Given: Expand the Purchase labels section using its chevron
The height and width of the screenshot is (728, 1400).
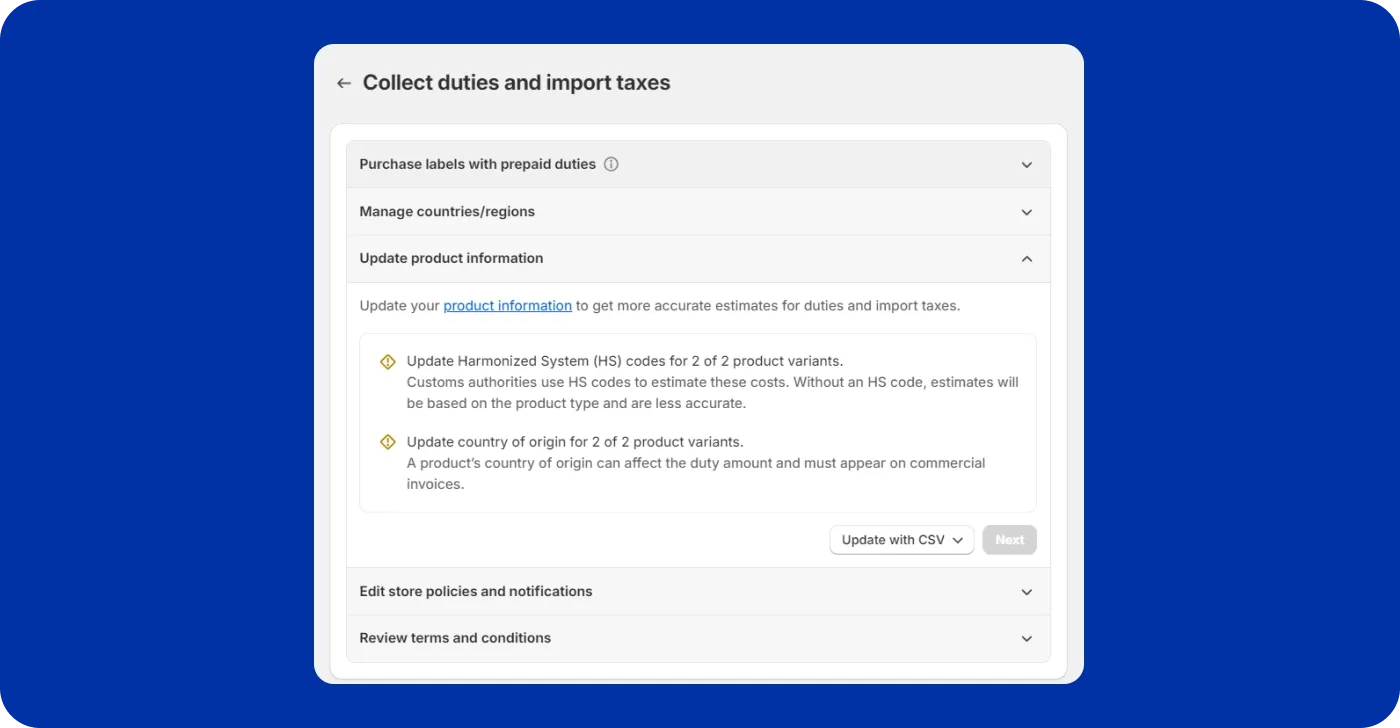Looking at the screenshot, I should tap(1026, 165).
